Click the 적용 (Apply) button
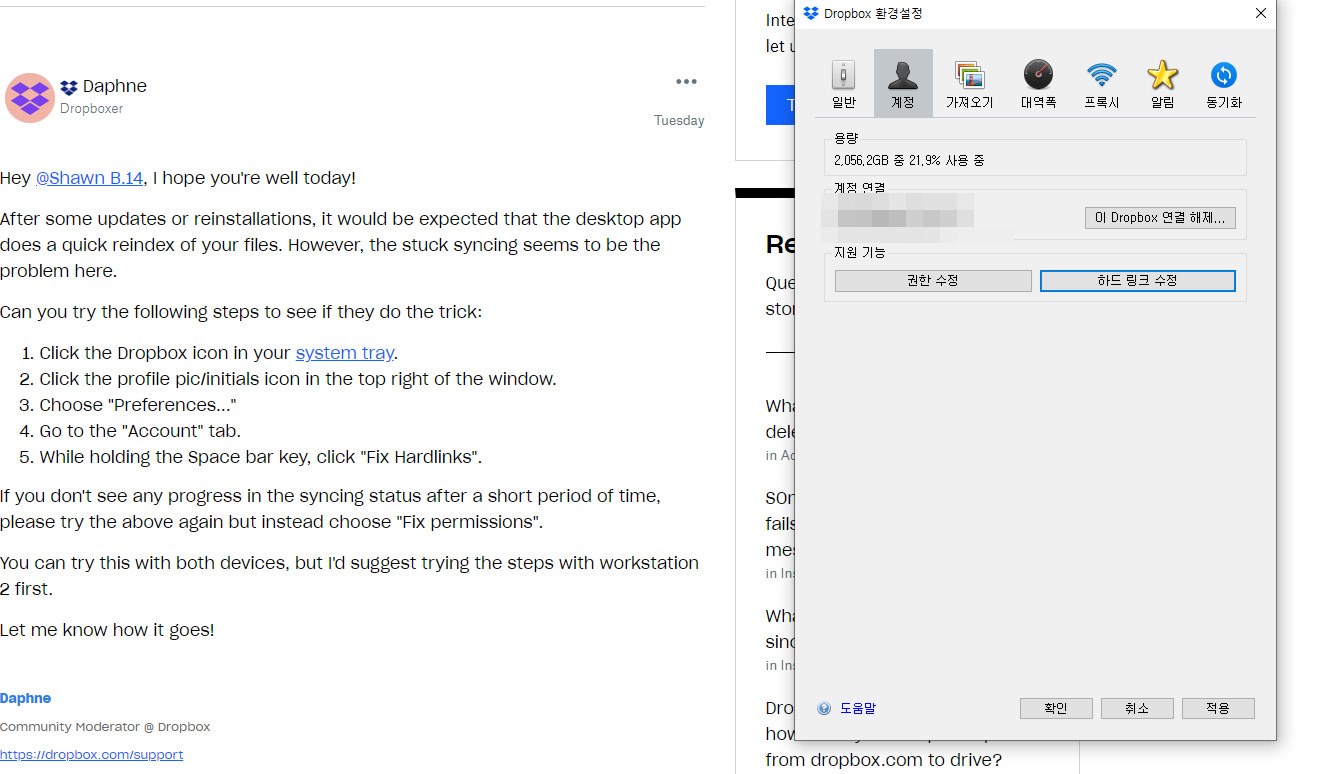Screen dimensions: 1324x774 1218,708
